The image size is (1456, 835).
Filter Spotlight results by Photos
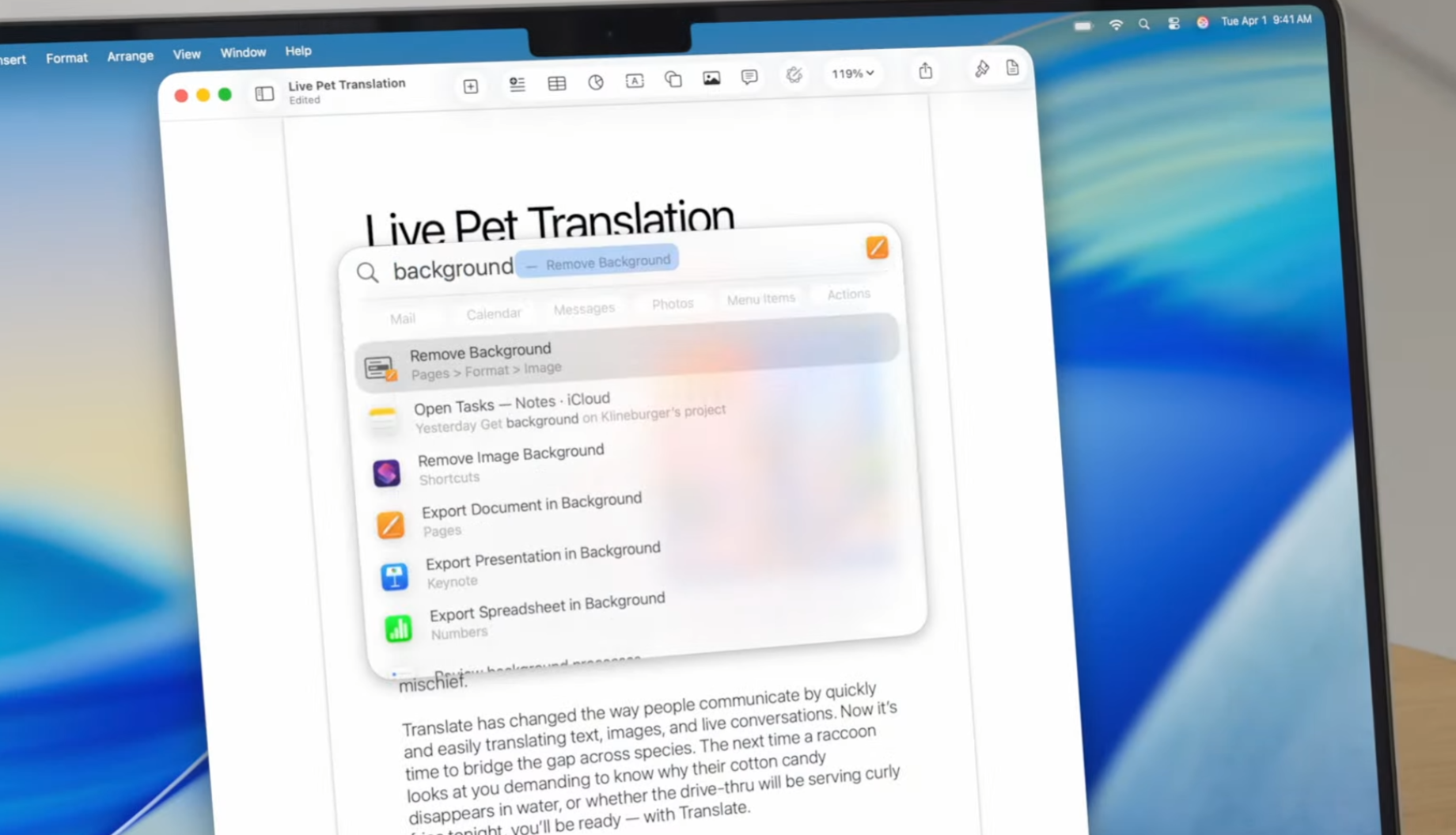click(673, 303)
